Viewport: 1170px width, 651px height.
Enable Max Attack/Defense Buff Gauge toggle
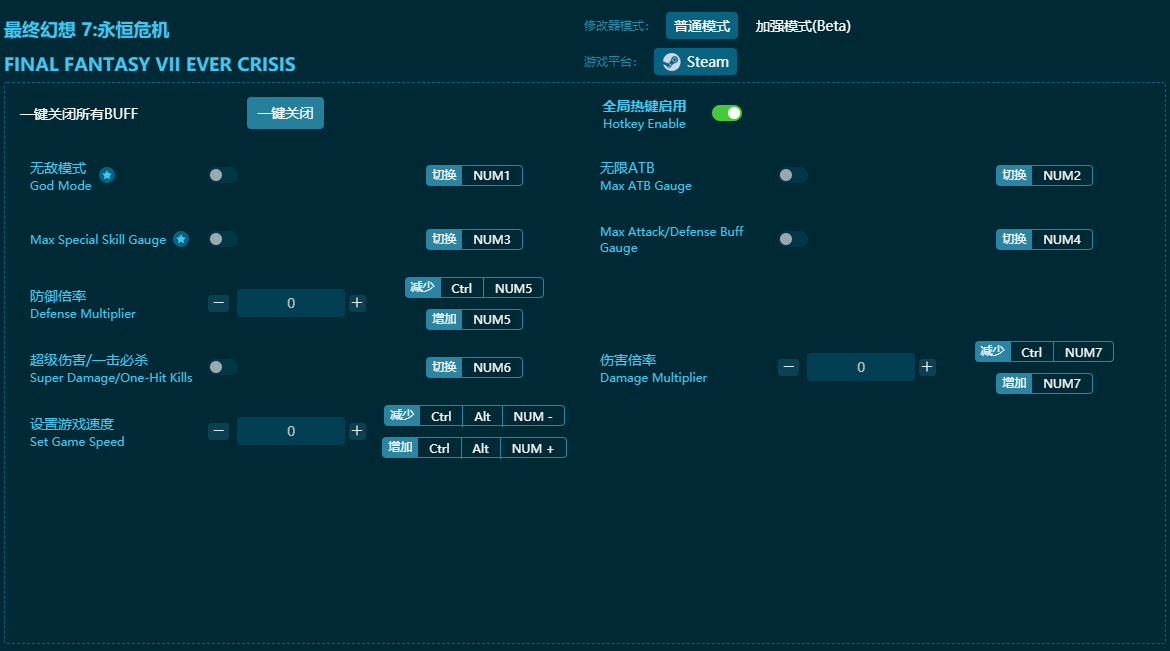tap(793, 239)
